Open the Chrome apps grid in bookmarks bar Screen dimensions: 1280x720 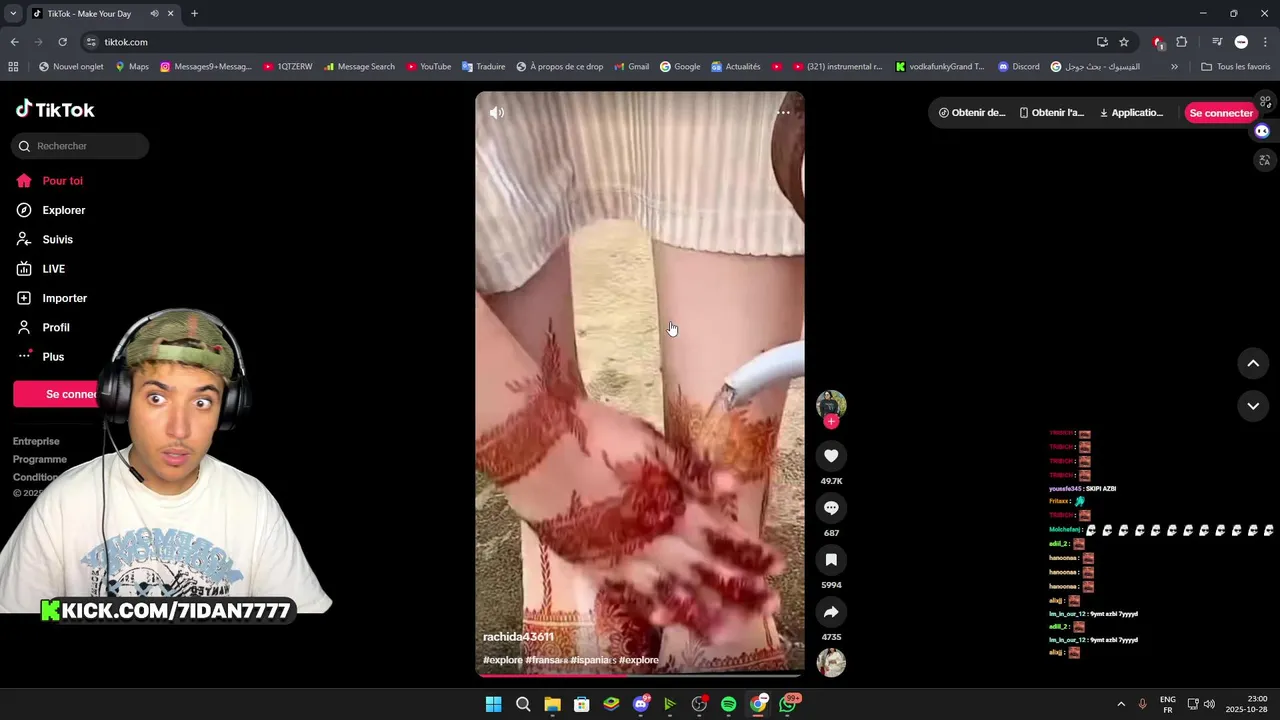click(x=13, y=67)
